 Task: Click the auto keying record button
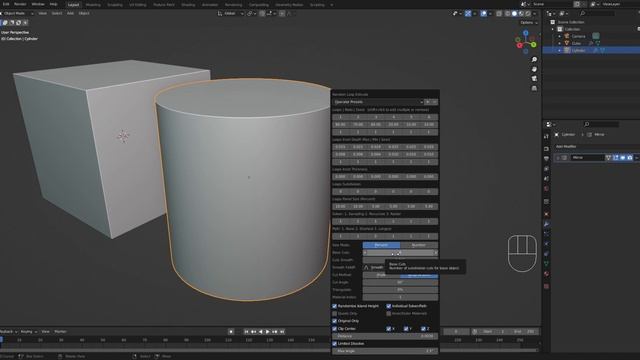coord(231,332)
